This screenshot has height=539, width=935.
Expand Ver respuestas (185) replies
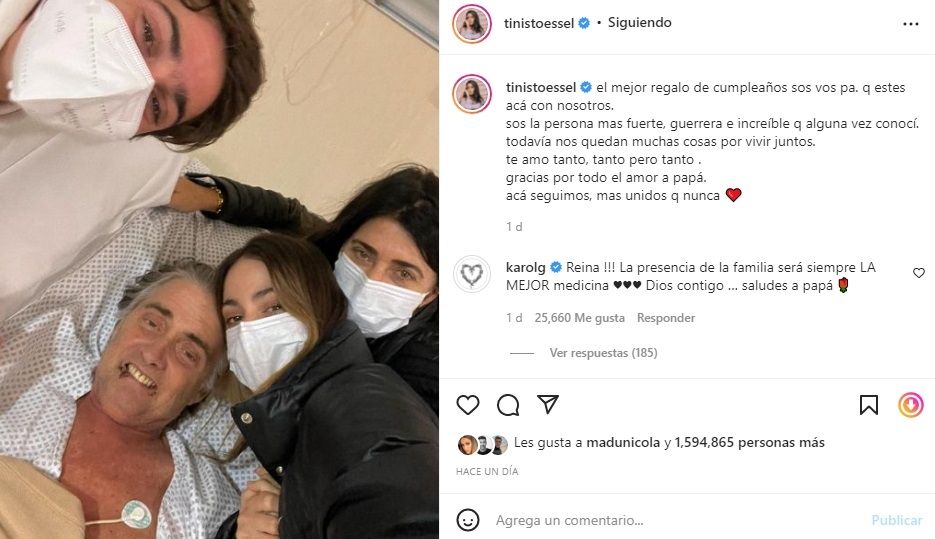pyautogui.click(x=603, y=353)
